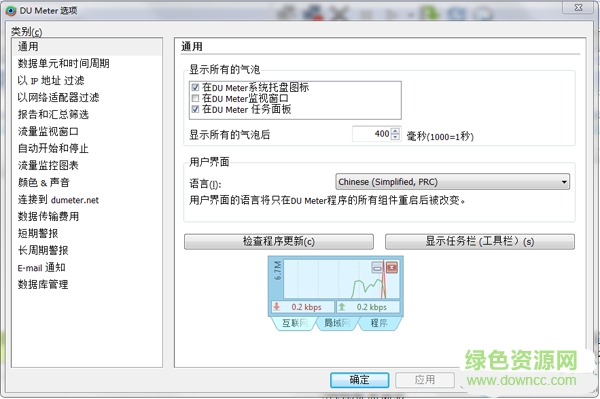Image resolution: width=600 pixels, height=399 pixels.
Task: Click the 应用 apply button
Action: pos(425,380)
